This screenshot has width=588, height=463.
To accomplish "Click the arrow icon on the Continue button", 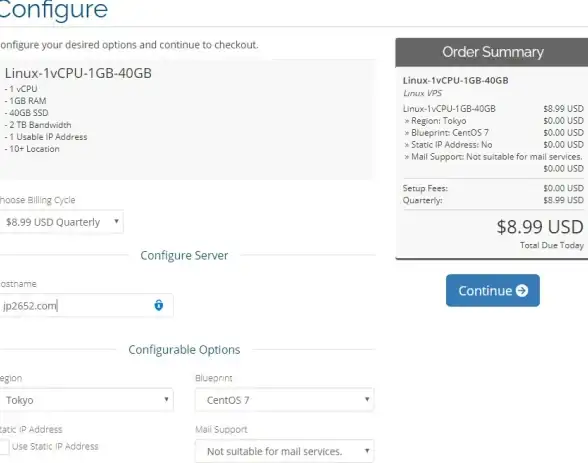I will (x=522, y=291).
